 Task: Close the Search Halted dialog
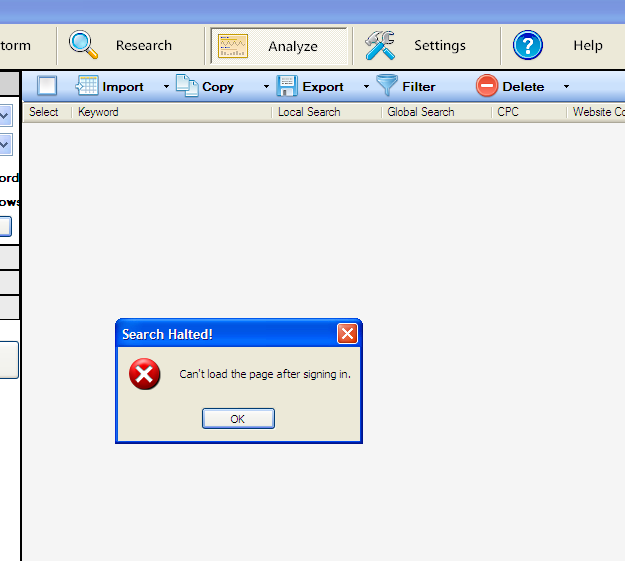[347, 334]
